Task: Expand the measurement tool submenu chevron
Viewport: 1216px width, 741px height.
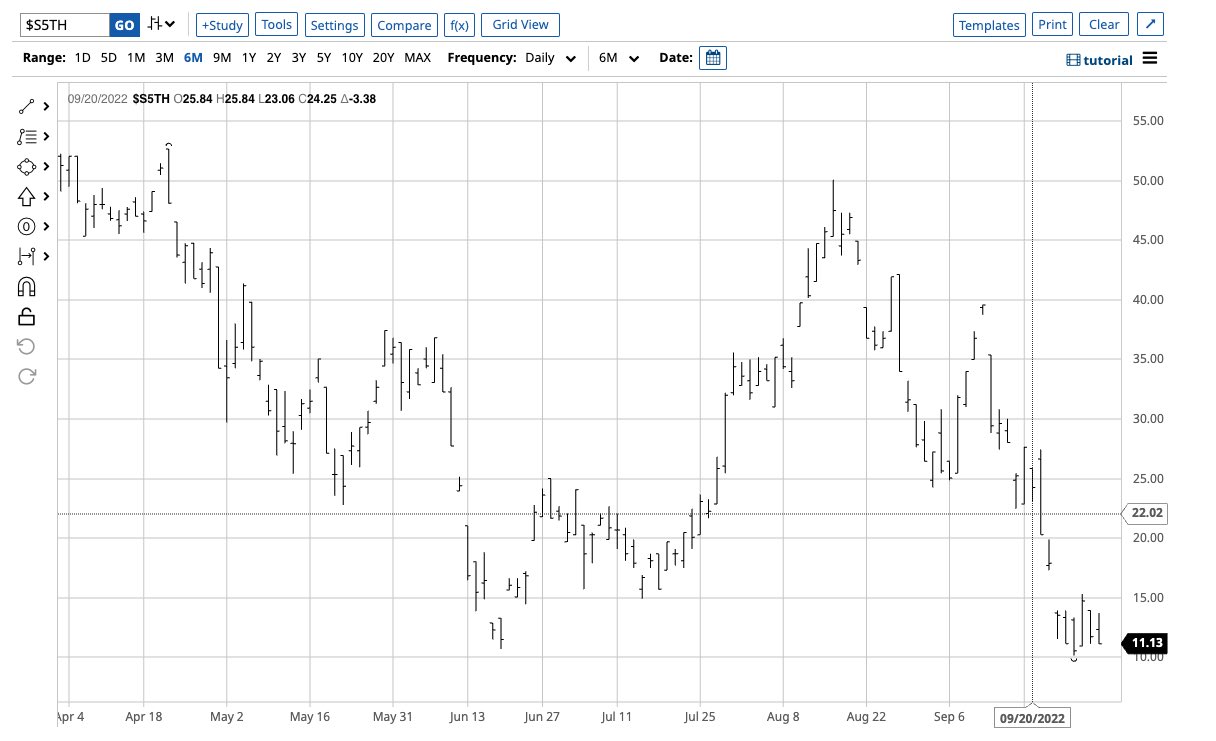Action: (46, 257)
